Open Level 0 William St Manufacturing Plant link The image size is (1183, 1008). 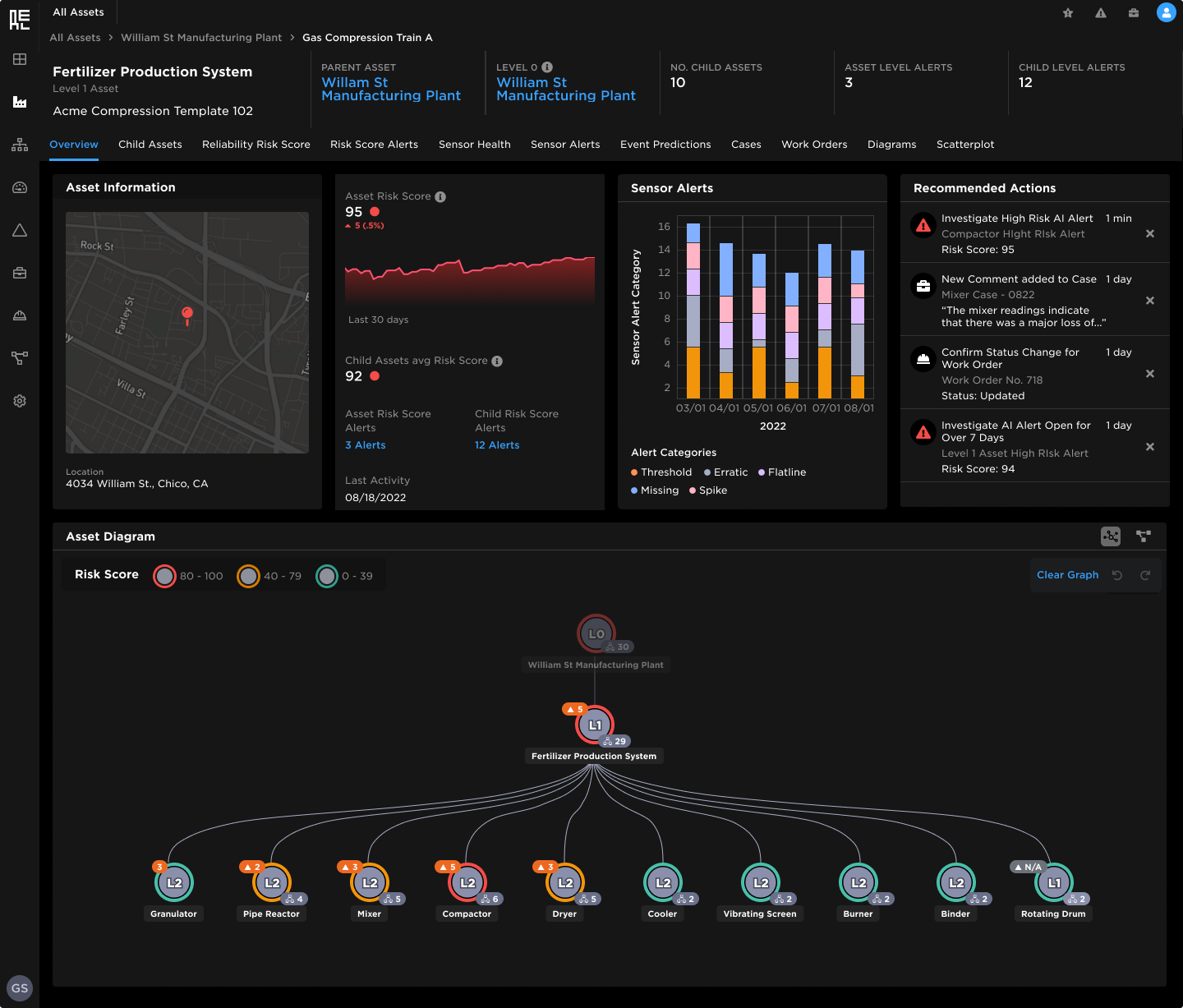(x=566, y=90)
